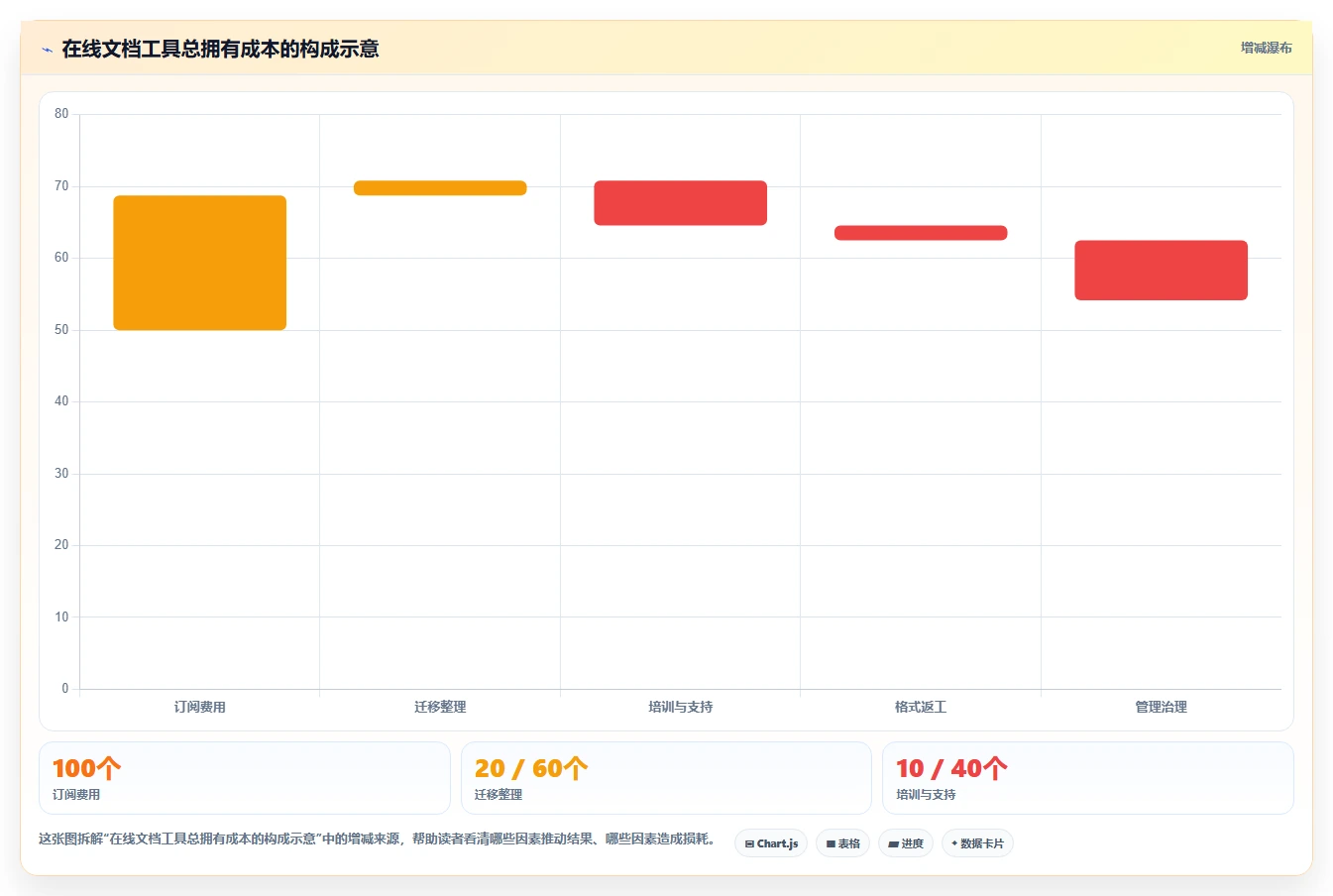The height and width of the screenshot is (896, 1333).
Task: Click the 数据卡片 tag chip
Action: coord(977,843)
